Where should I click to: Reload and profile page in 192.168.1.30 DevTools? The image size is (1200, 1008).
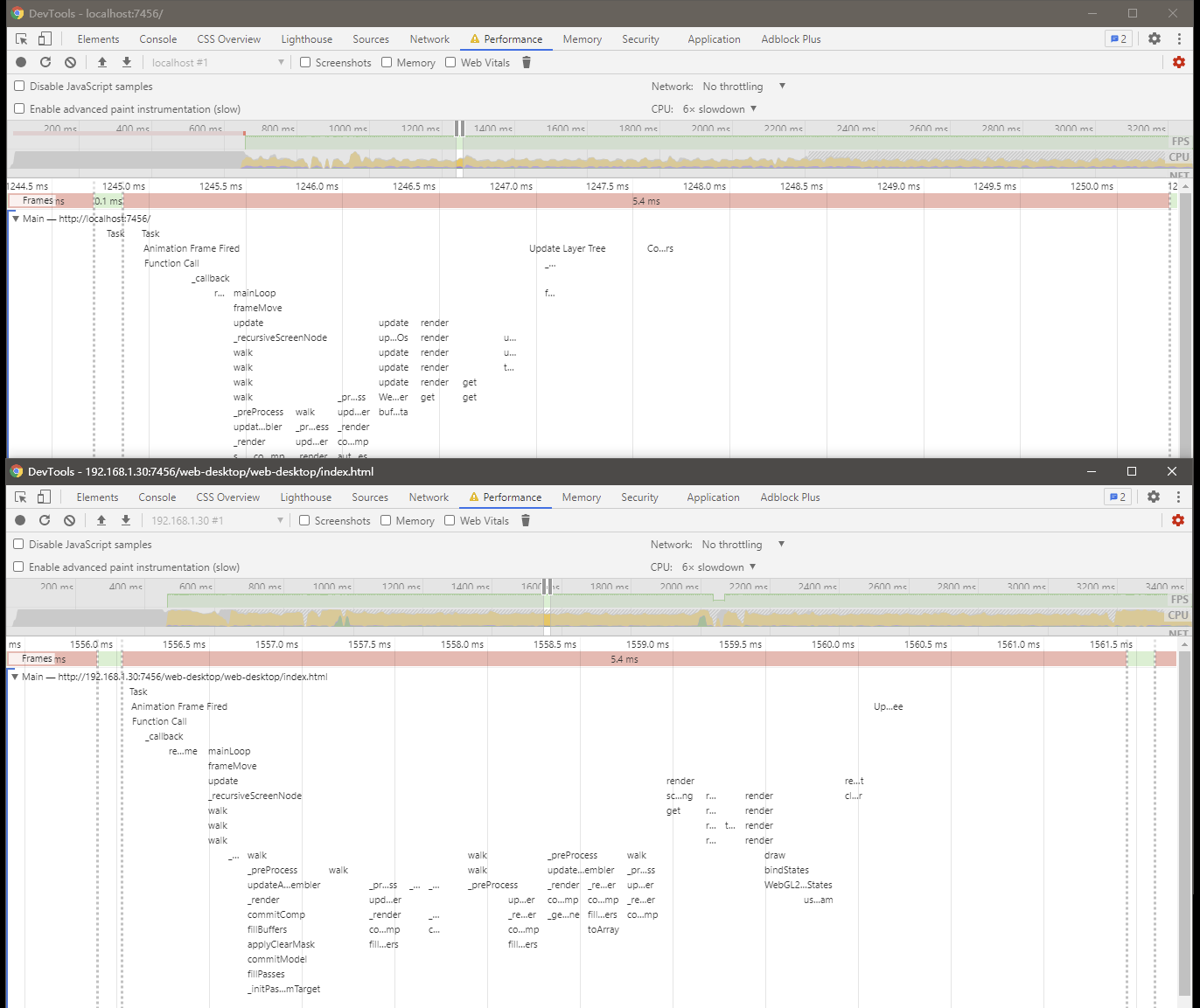pos(45,520)
